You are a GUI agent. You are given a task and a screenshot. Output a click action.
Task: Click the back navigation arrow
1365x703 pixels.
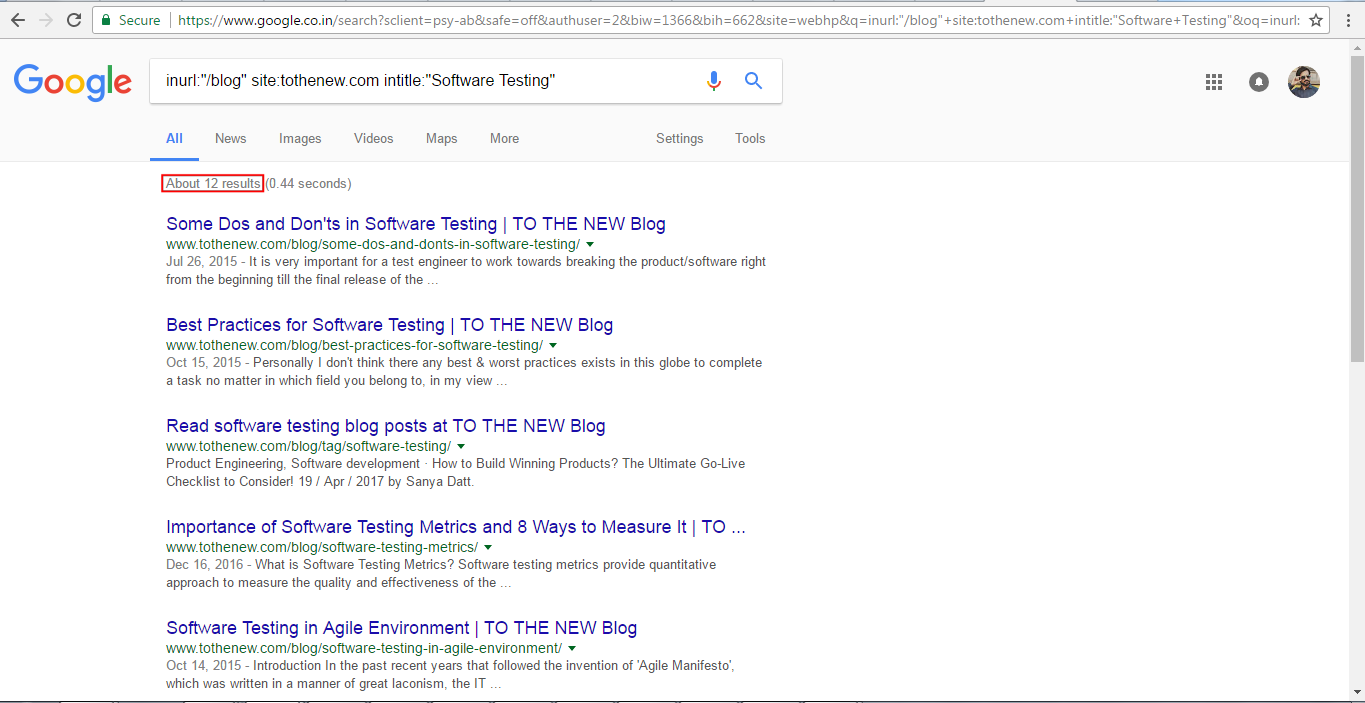[18, 19]
